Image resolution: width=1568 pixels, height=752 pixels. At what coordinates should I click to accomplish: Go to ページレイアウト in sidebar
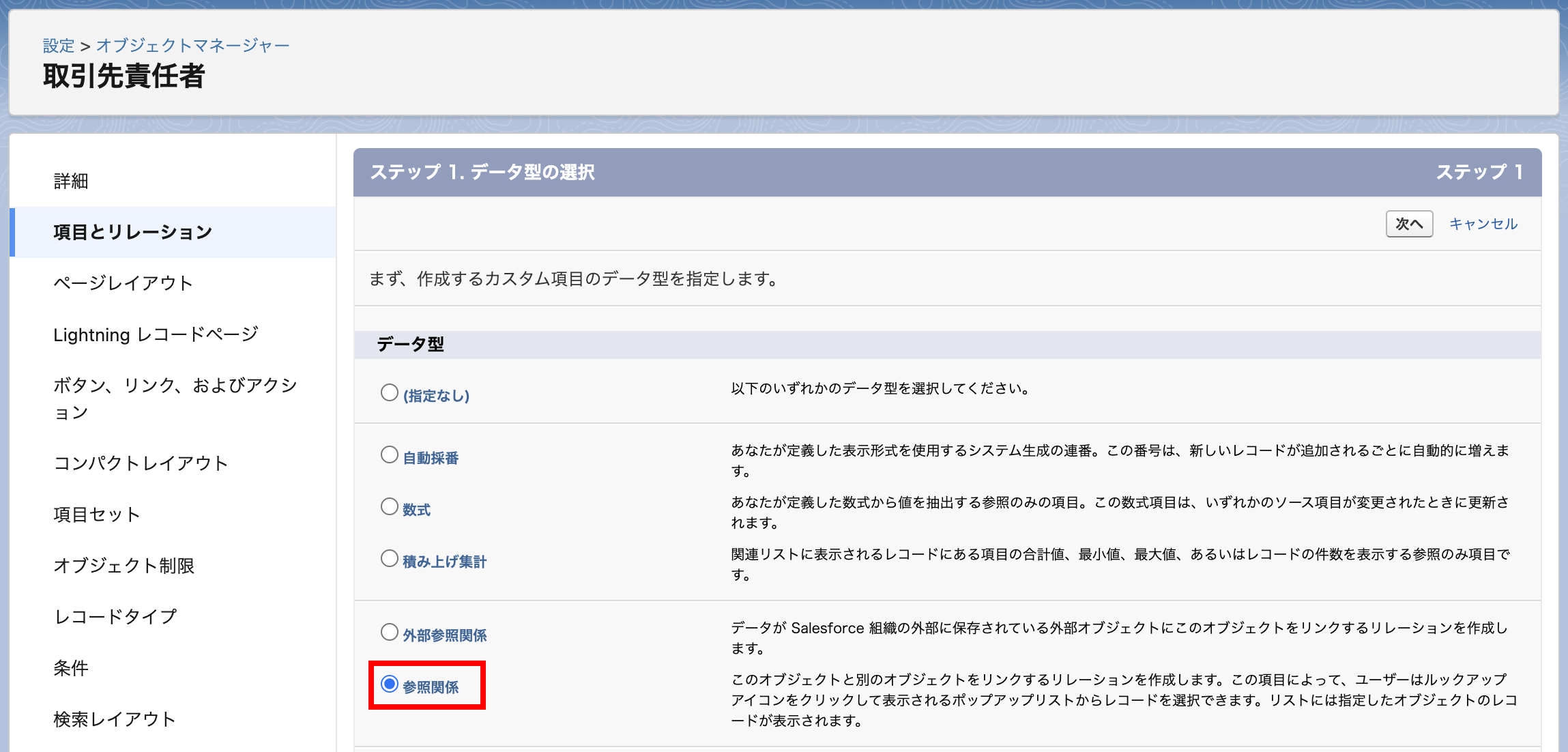pyautogui.click(x=124, y=283)
